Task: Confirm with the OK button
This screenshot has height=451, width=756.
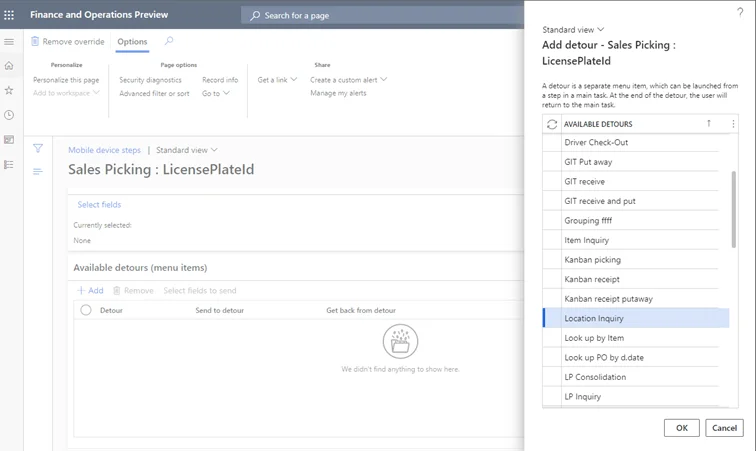Action: pos(681,428)
